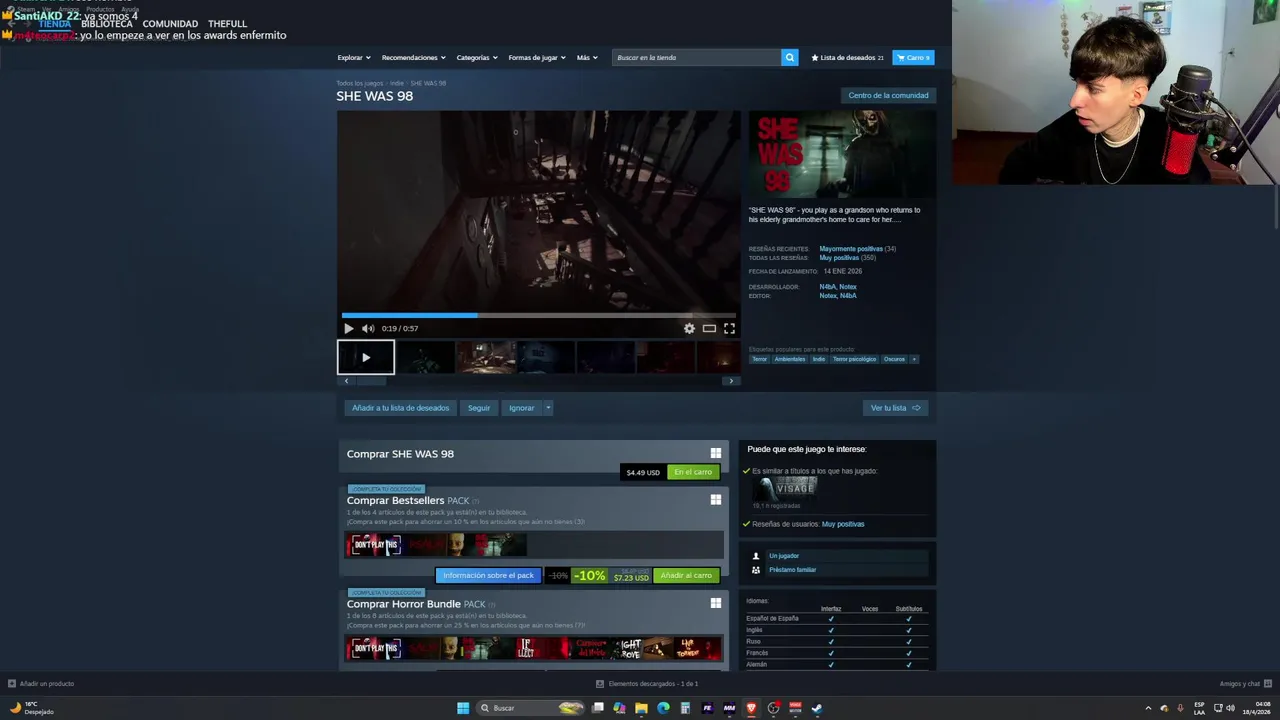Screen dimensions: 1280x720
Task: Open the game header capsule image
Action: pyautogui.click(x=842, y=154)
